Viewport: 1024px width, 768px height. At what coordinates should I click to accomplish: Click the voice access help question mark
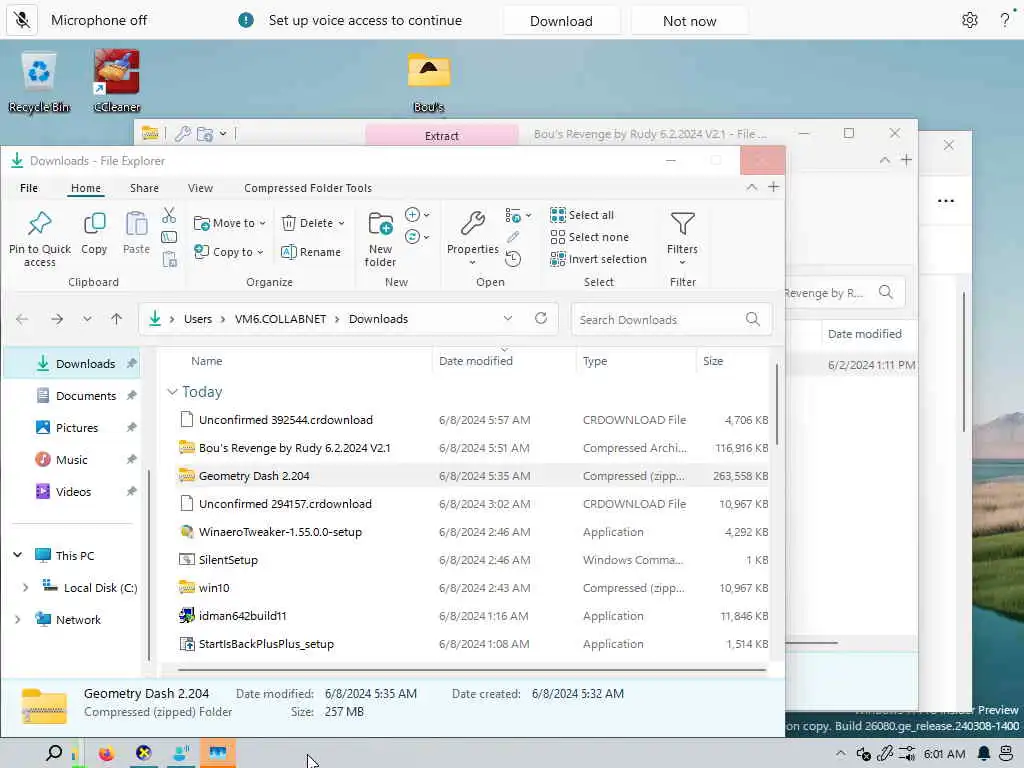point(1005,20)
